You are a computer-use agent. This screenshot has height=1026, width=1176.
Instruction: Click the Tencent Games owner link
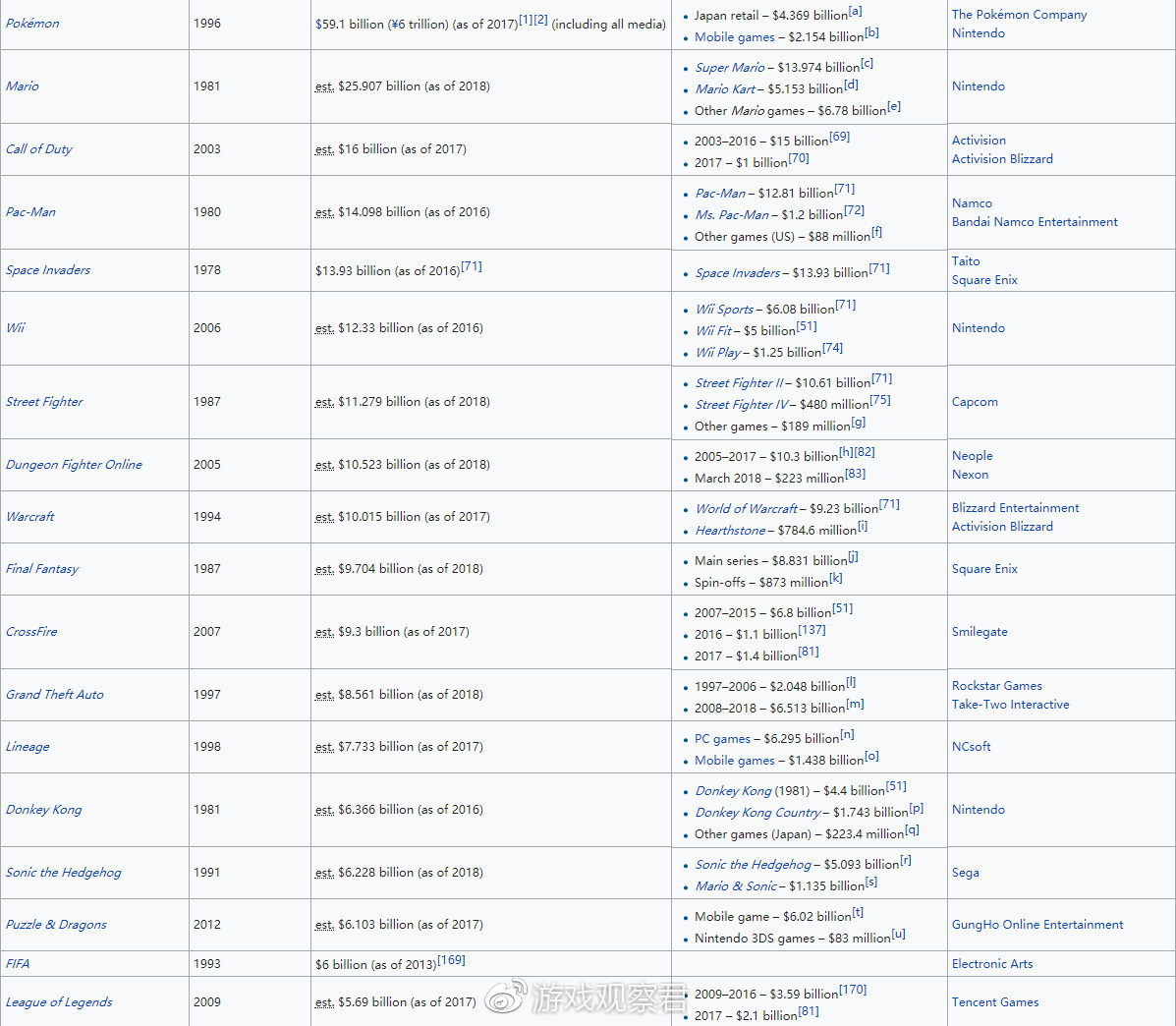pyautogui.click(x=994, y=1002)
